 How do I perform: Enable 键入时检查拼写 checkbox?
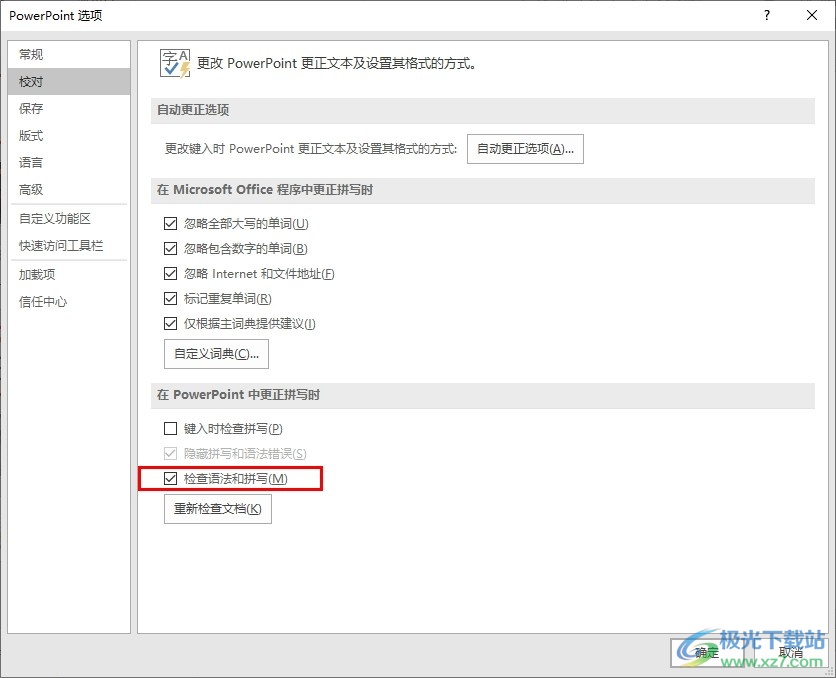click(x=171, y=429)
